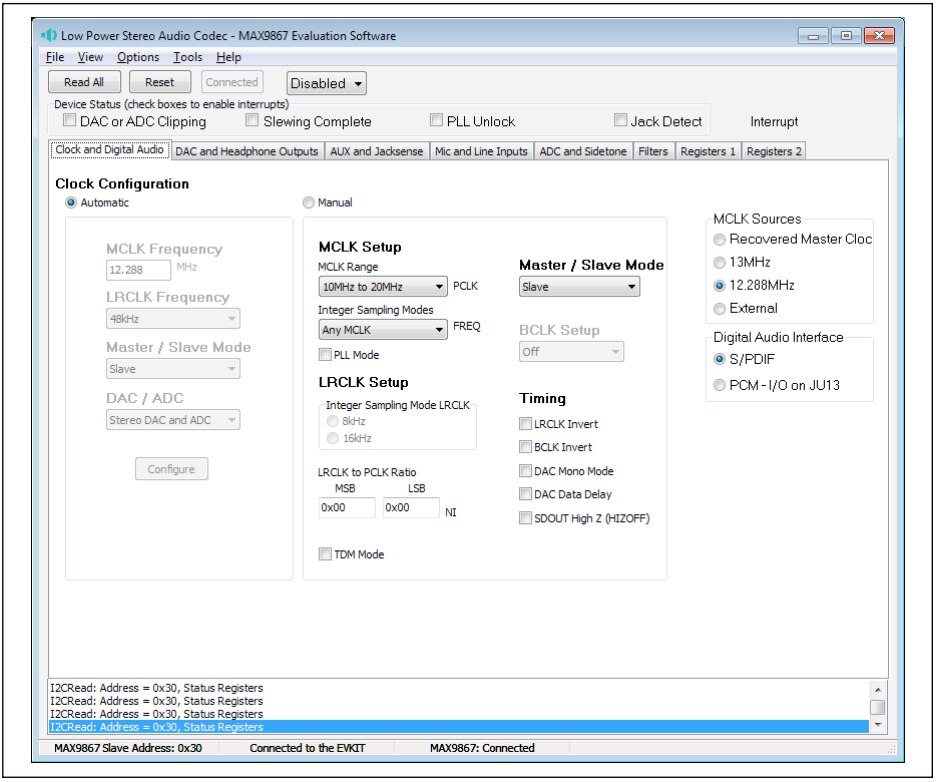Toggle TDM Mode on
936x782 pixels.
pyautogui.click(x=324, y=553)
